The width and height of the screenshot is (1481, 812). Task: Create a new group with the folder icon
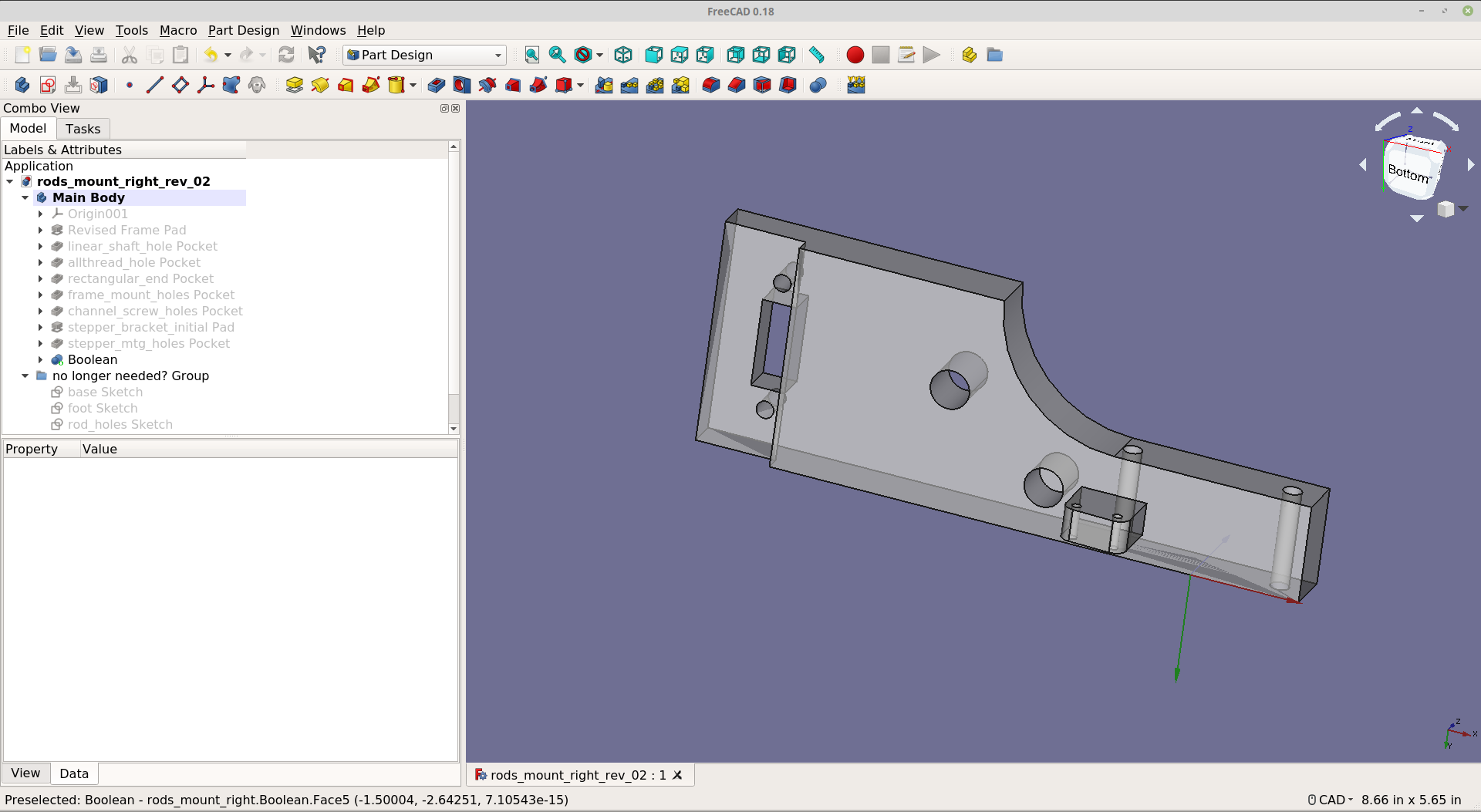(x=995, y=55)
